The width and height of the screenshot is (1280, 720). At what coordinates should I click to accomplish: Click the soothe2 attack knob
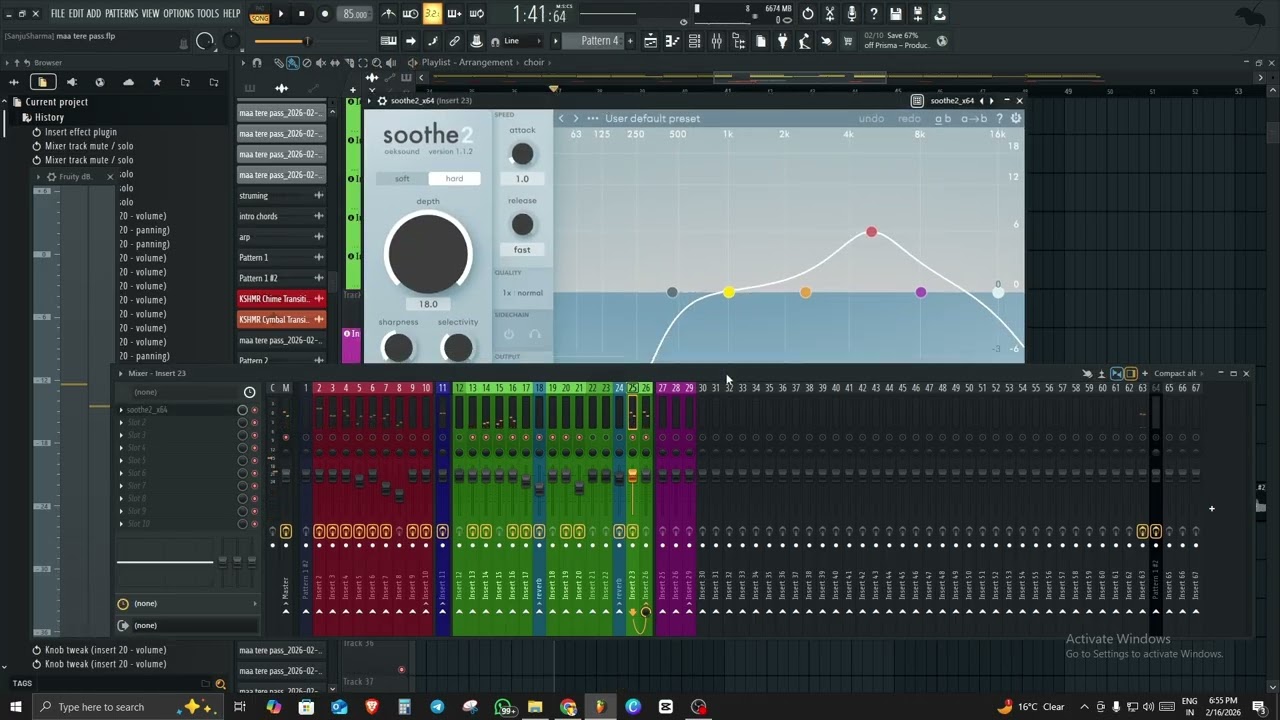[x=522, y=154]
